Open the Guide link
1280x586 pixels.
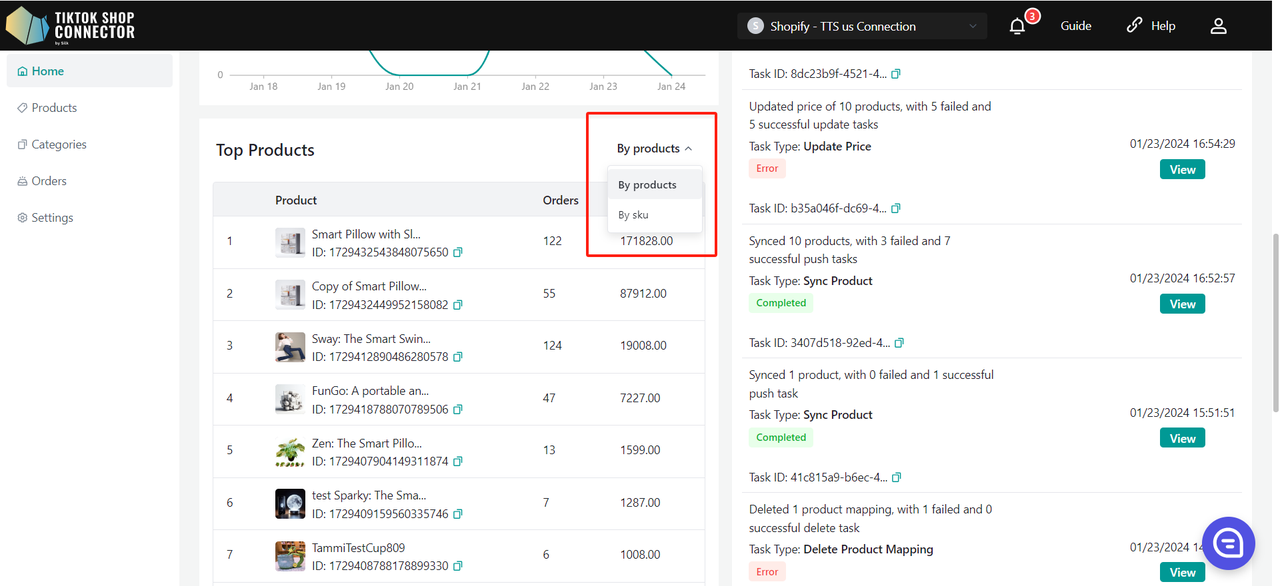click(x=1076, y=26)
